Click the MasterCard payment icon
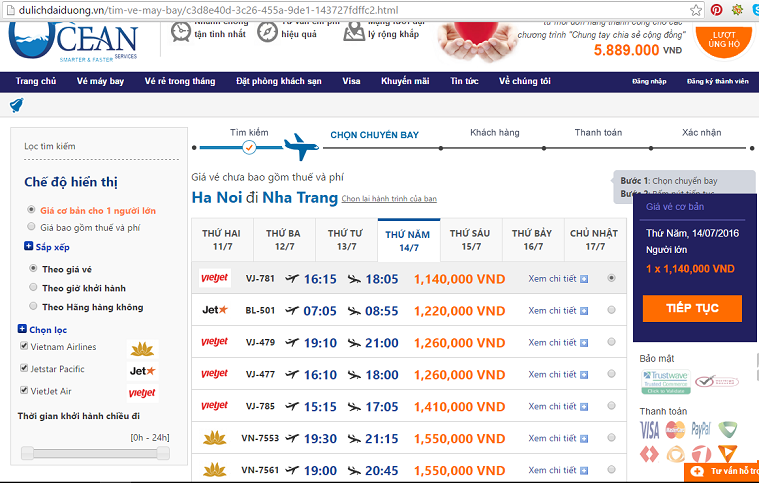The width and height of the screenshot is (759, 483). tap(675, 429)
